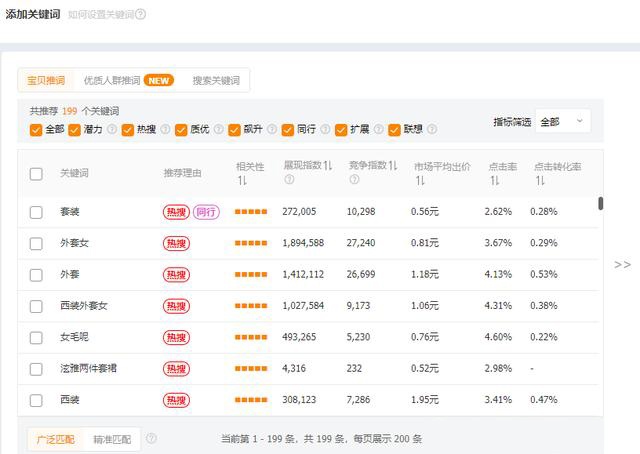Click keyword text 西装外套女

(84, 306)
